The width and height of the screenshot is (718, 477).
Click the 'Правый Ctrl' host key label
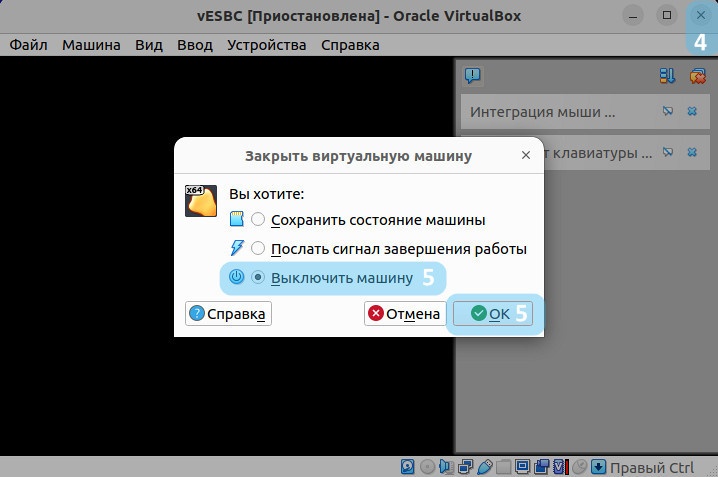pos(652,468)
